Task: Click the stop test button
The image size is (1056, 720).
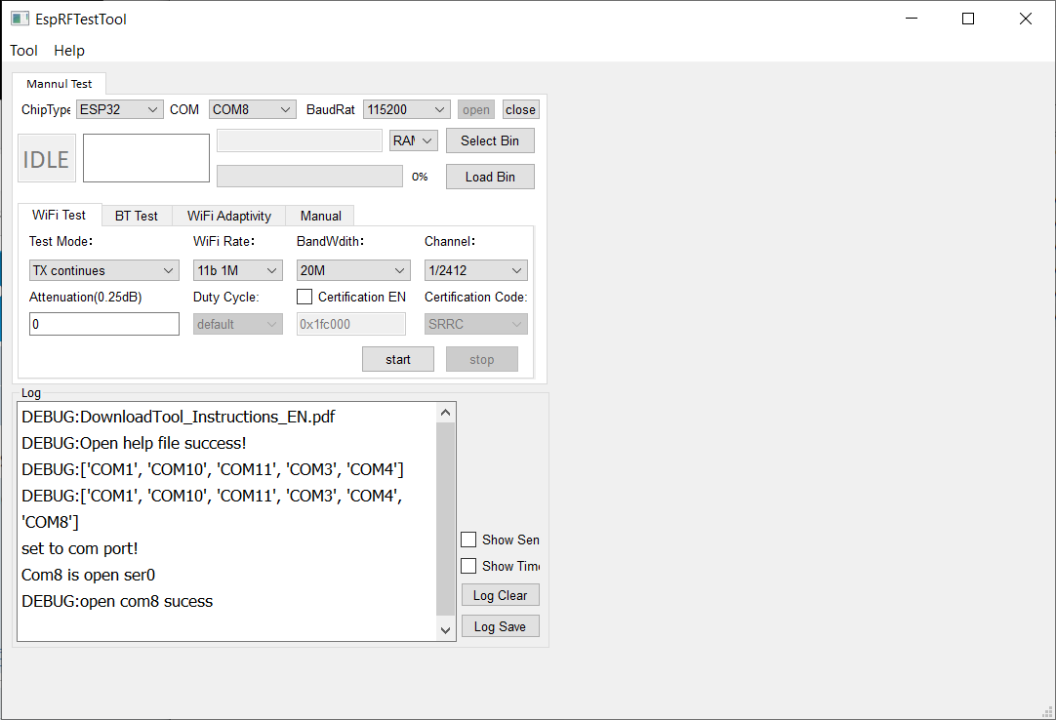Action: (482, 359)
